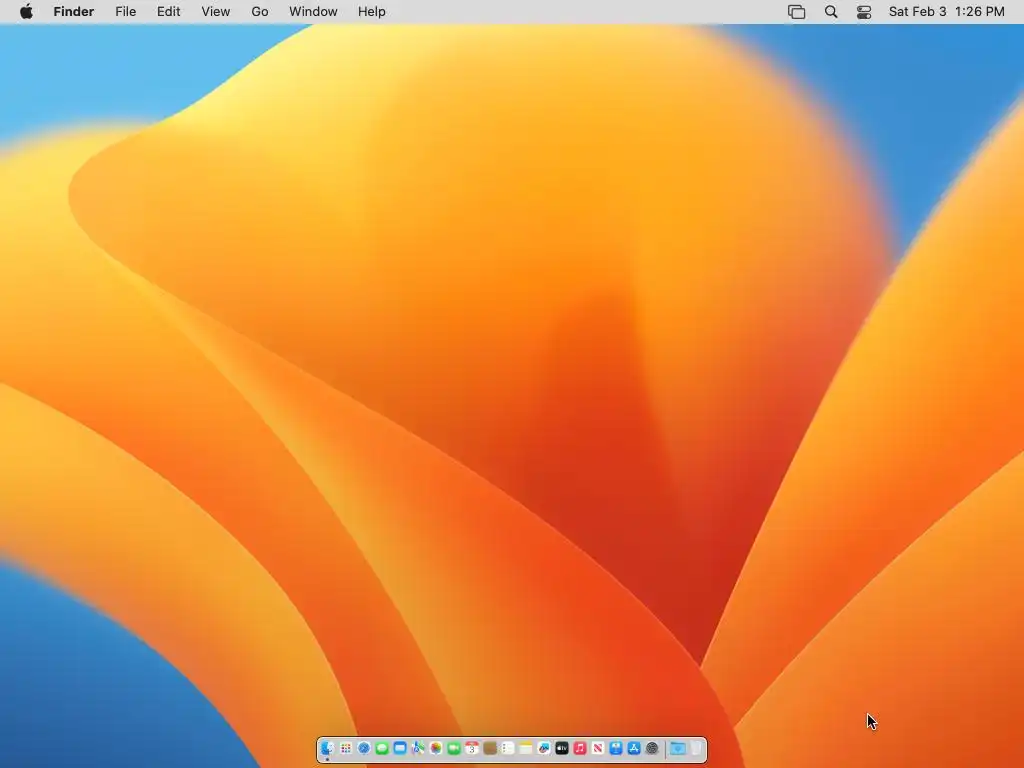Open the Go menu

click(x=260, y=12)
